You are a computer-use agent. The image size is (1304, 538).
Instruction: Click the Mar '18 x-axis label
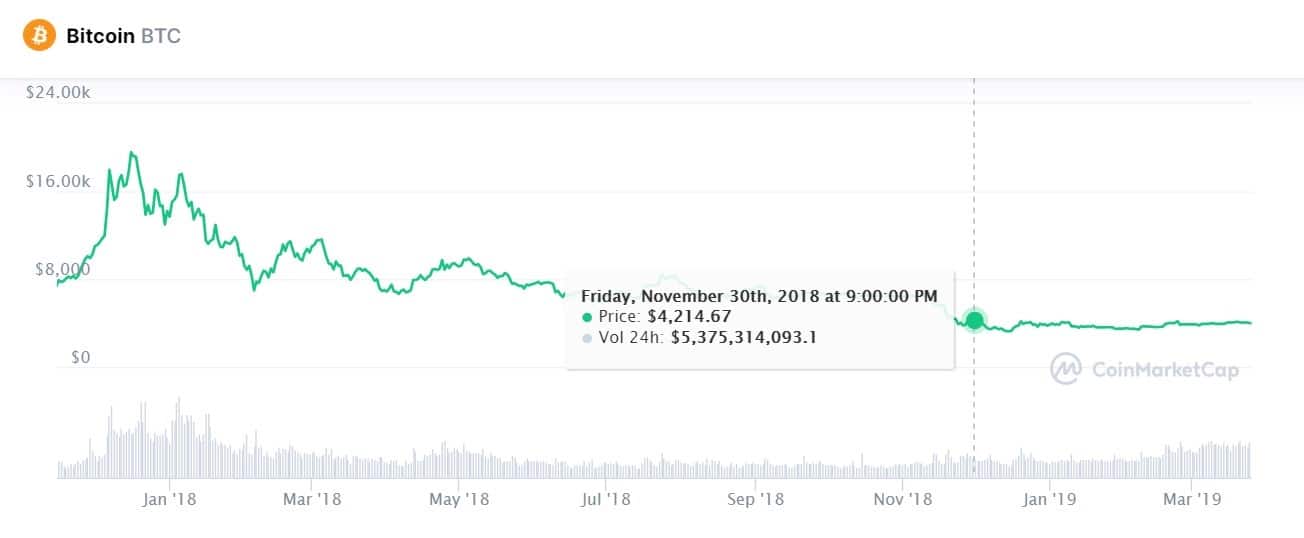pos(312,498)
